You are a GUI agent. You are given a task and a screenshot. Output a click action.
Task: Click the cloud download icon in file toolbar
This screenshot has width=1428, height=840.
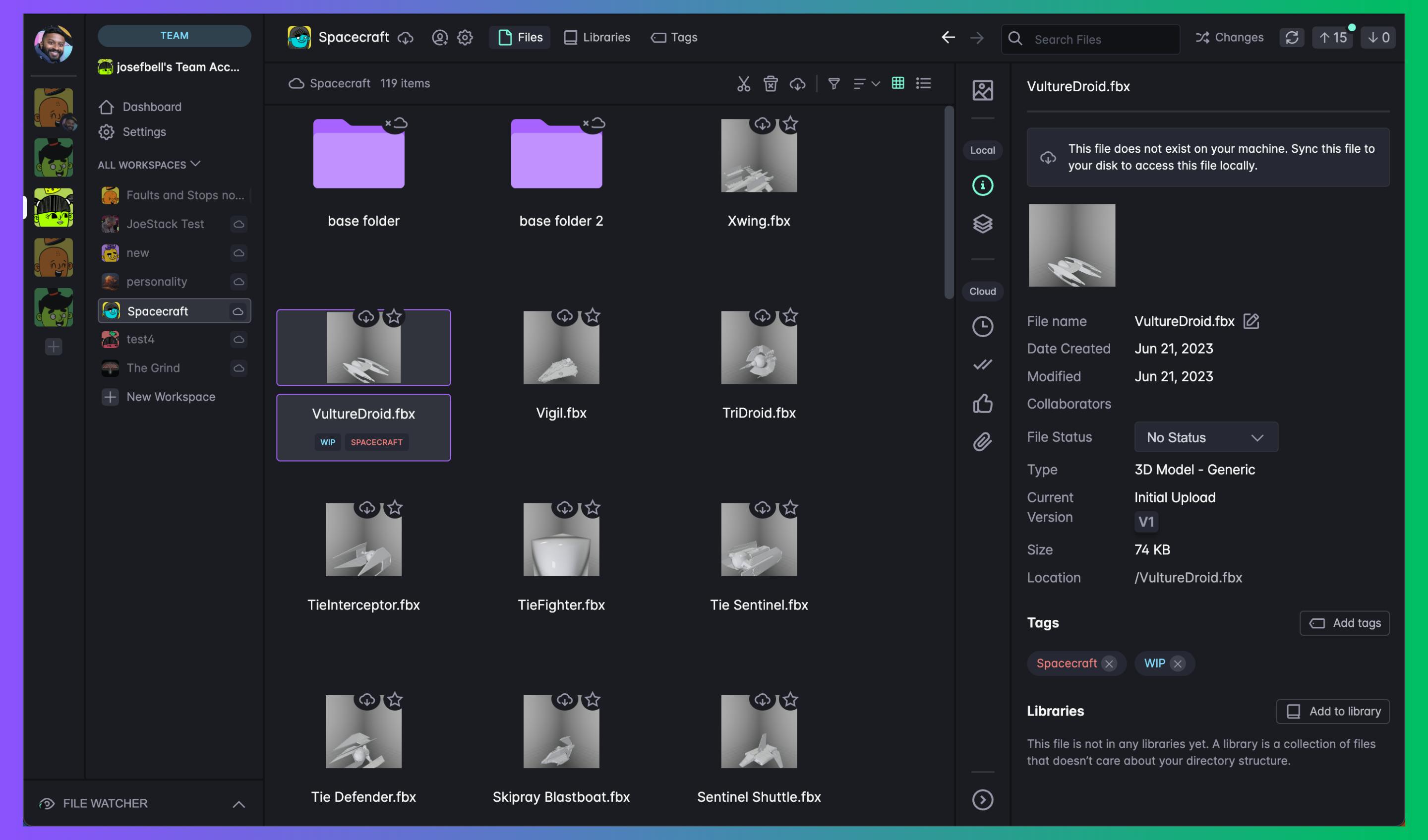[797, 84]
